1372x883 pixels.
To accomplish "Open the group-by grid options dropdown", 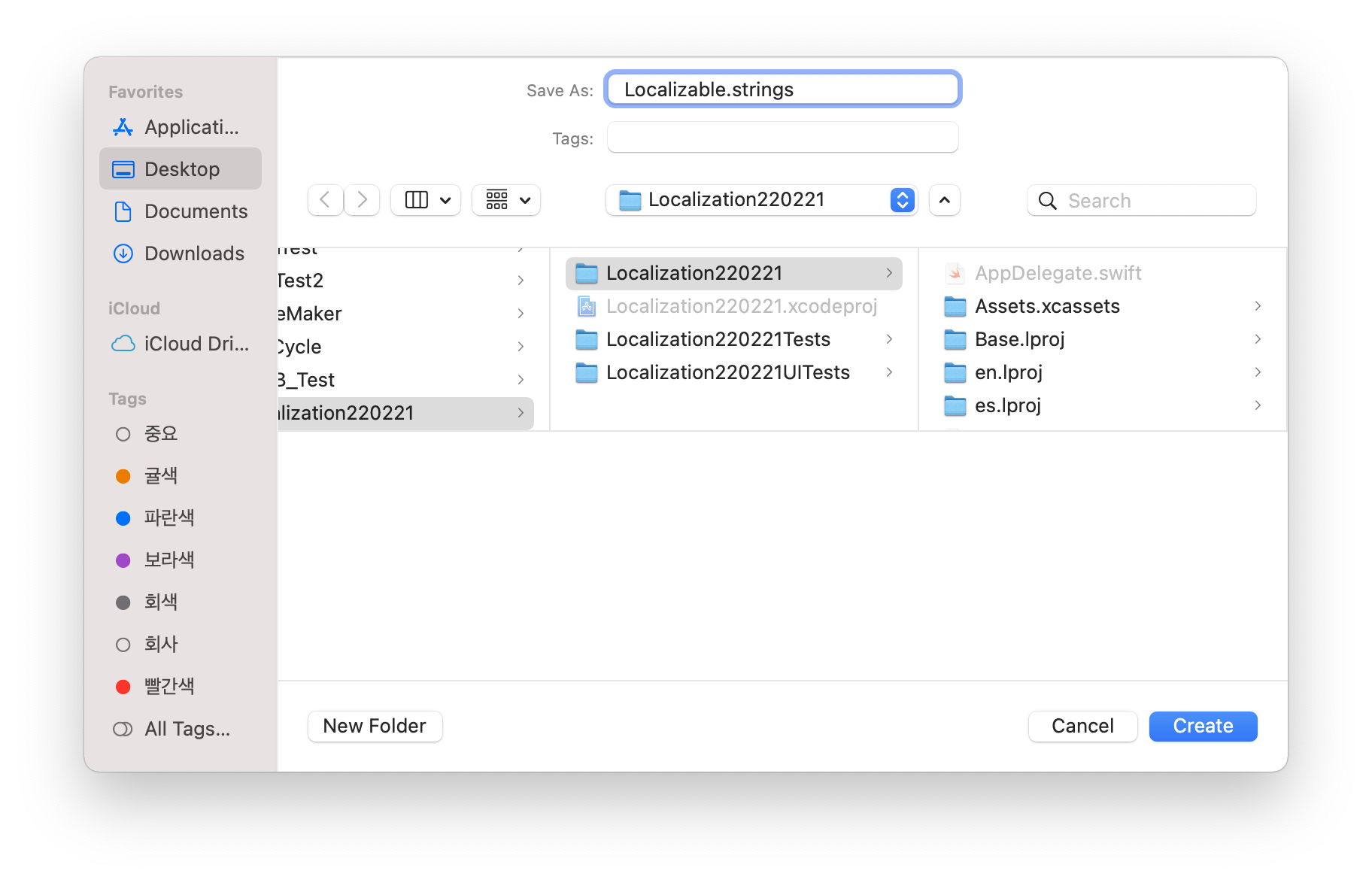I will click(x=506, y=200).
